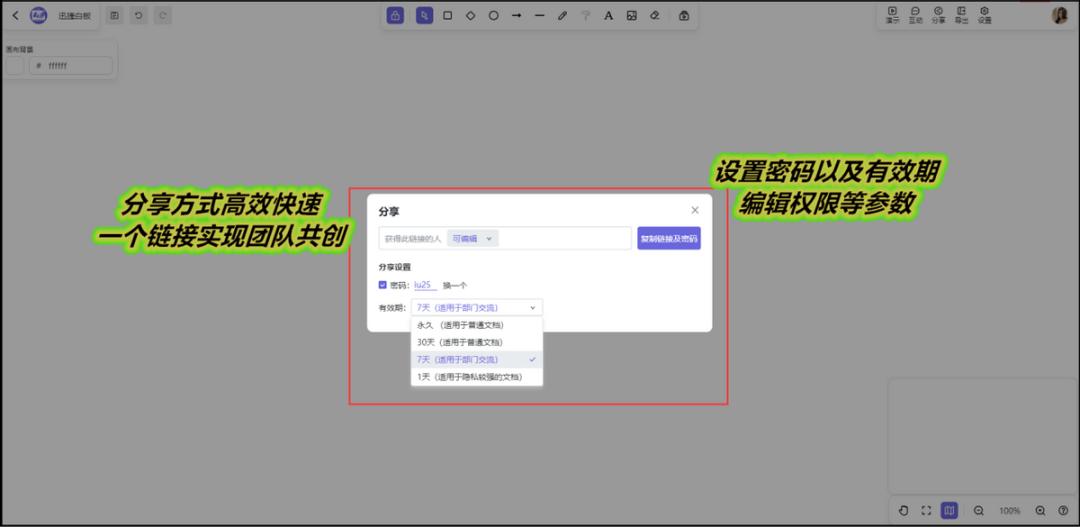Screen dimensions: 1080x527
Task: Select the straight line tool
Action: (539, 15)
